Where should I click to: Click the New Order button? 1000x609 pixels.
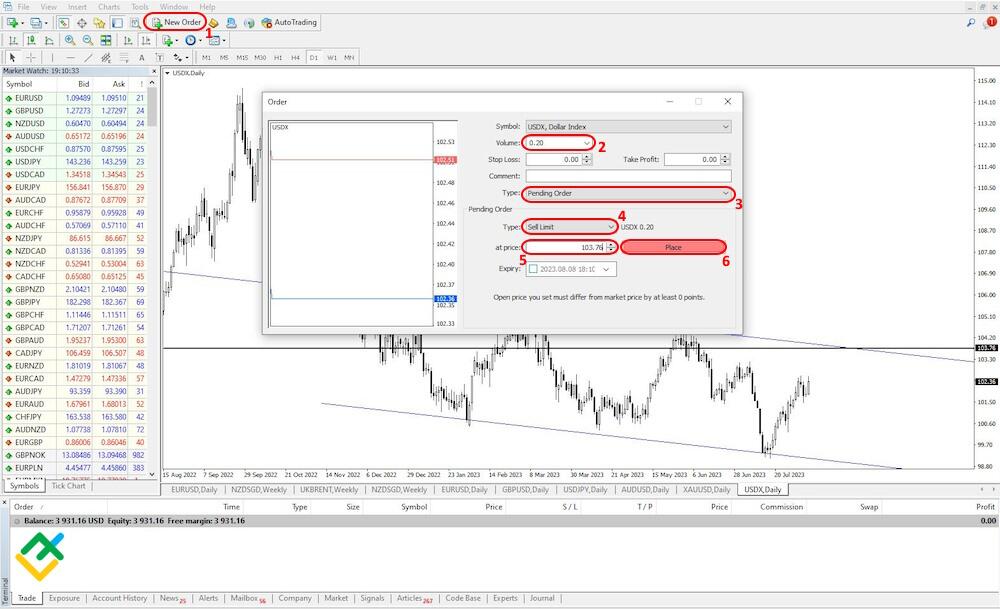click(x=176, y=22)
